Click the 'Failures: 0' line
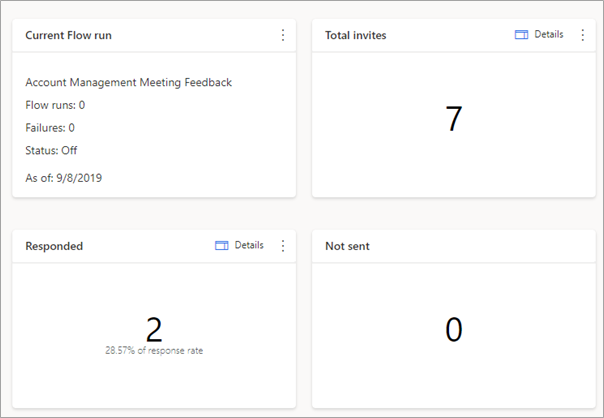 tap(50, 128)
